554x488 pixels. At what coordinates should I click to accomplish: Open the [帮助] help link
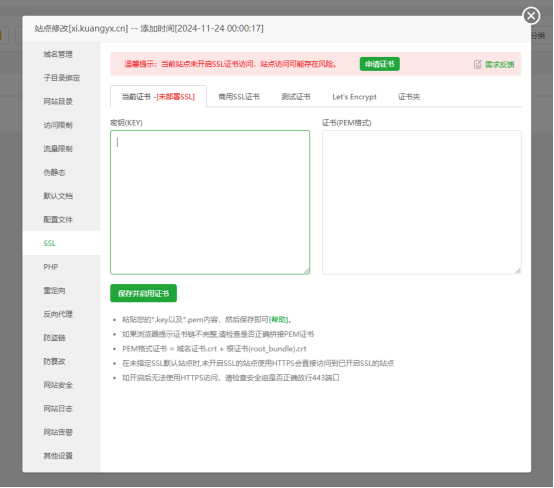tap(278, 320)
